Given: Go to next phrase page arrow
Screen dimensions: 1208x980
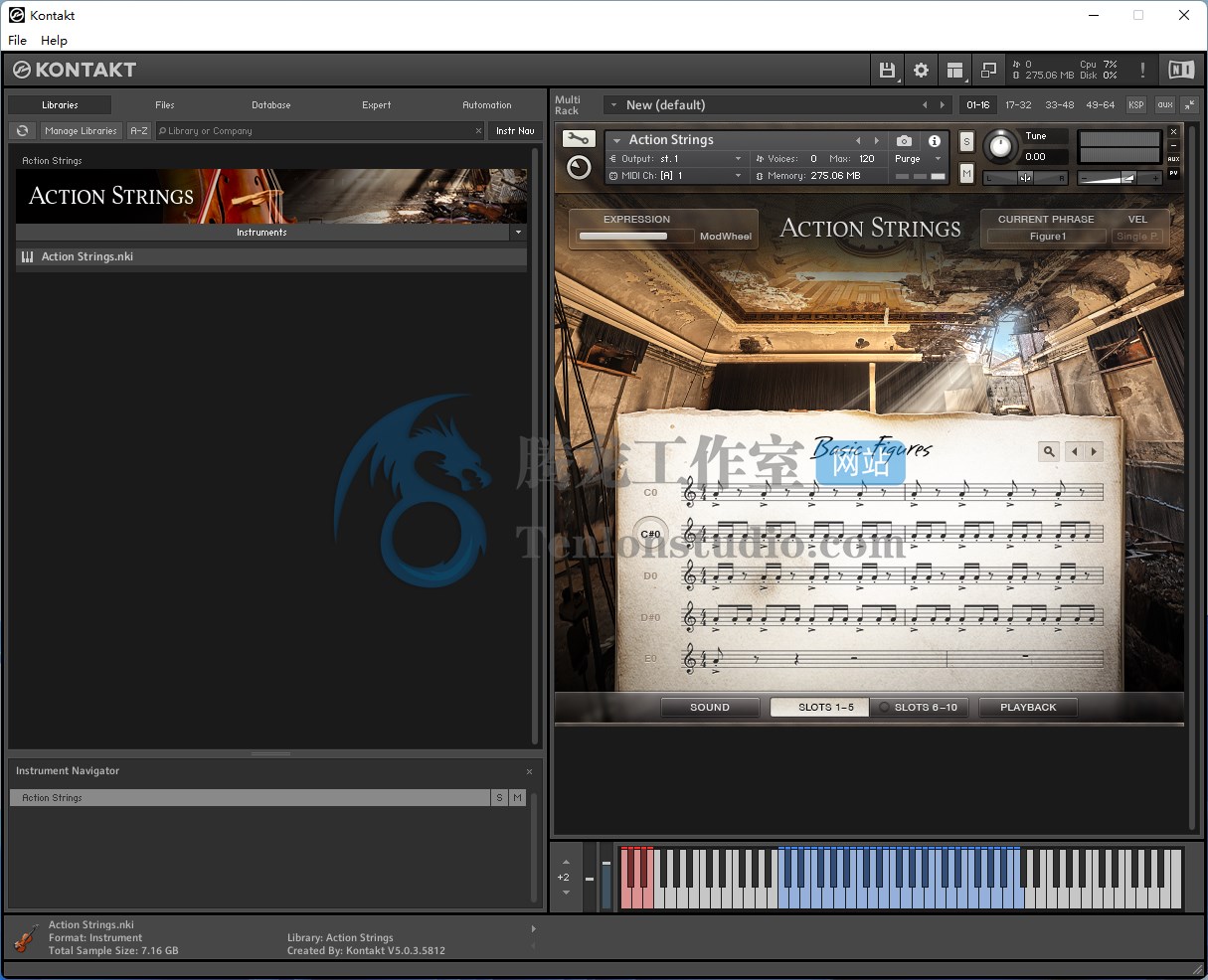Looking at the screenshot, I should click(x=1094, y=451).
